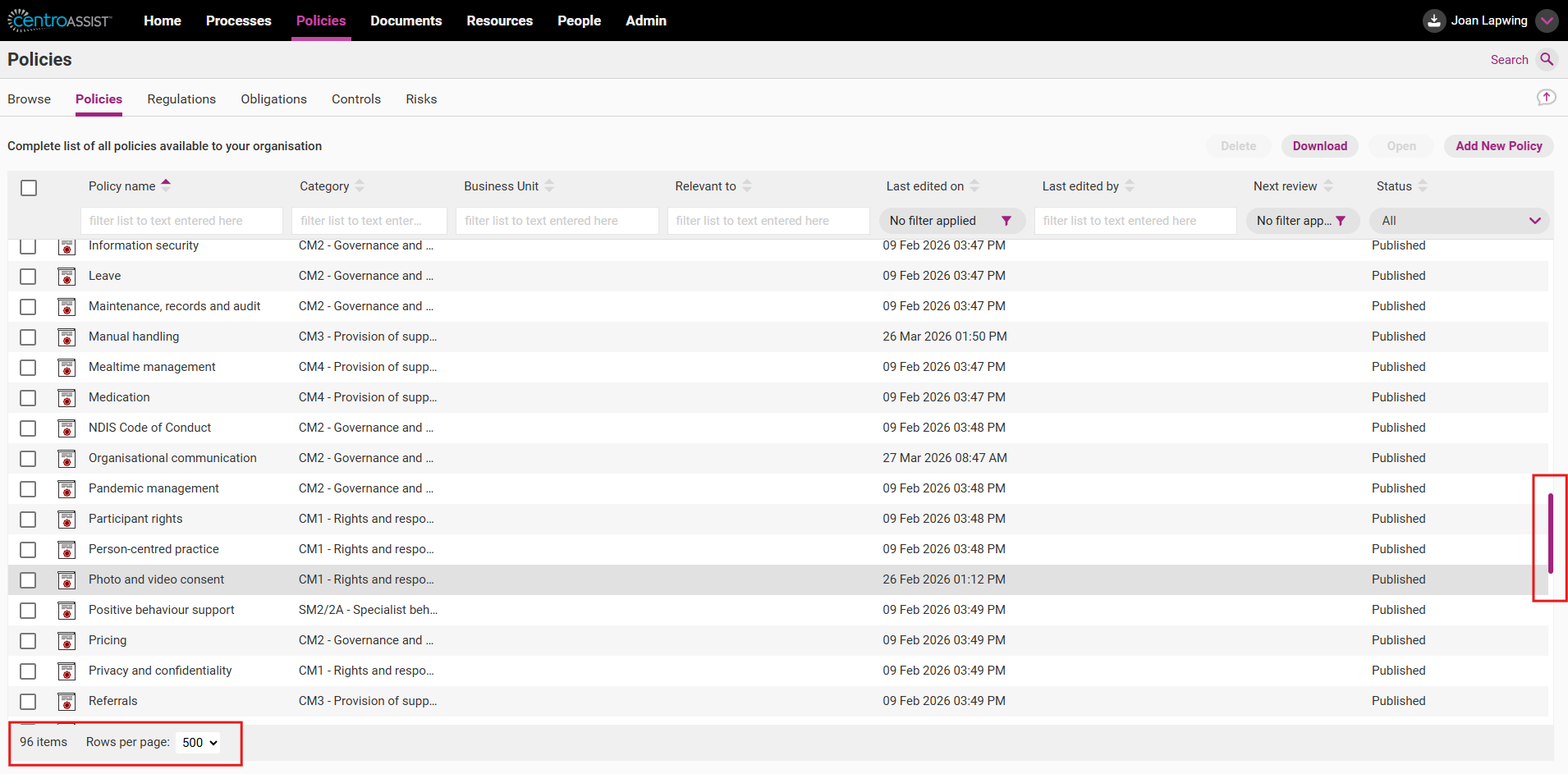This screenshot has height=774, width=1568.
Task: Click the Search link
Action: point(1509,59)
